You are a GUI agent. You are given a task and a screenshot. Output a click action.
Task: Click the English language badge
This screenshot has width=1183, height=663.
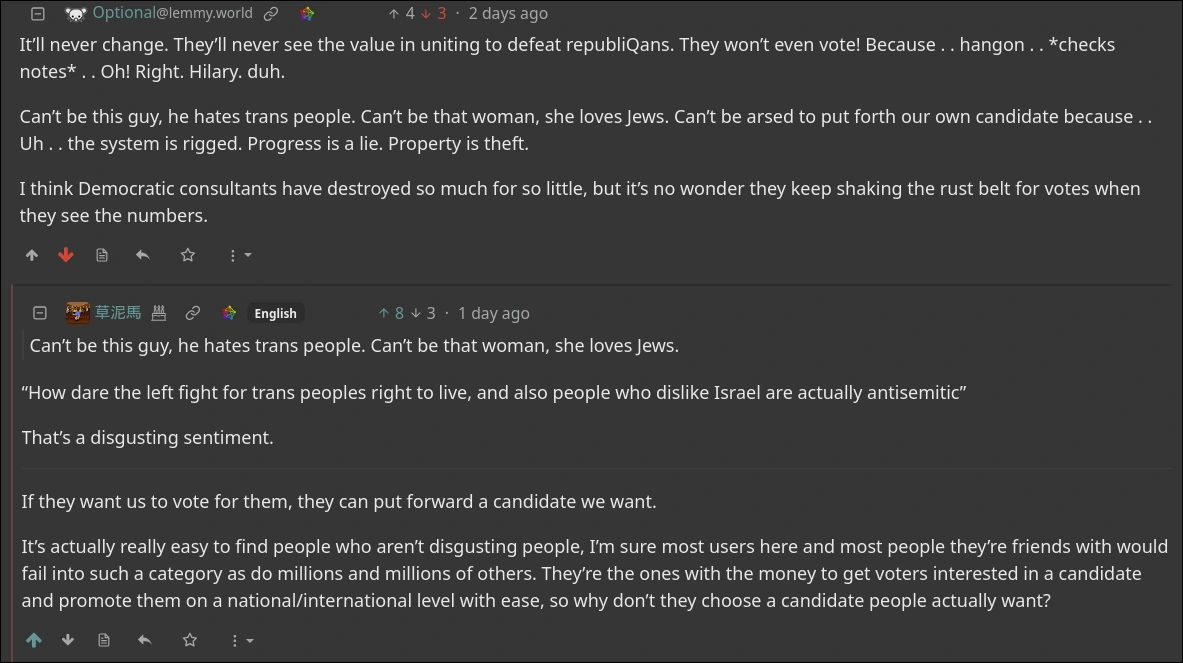point(275,313)
